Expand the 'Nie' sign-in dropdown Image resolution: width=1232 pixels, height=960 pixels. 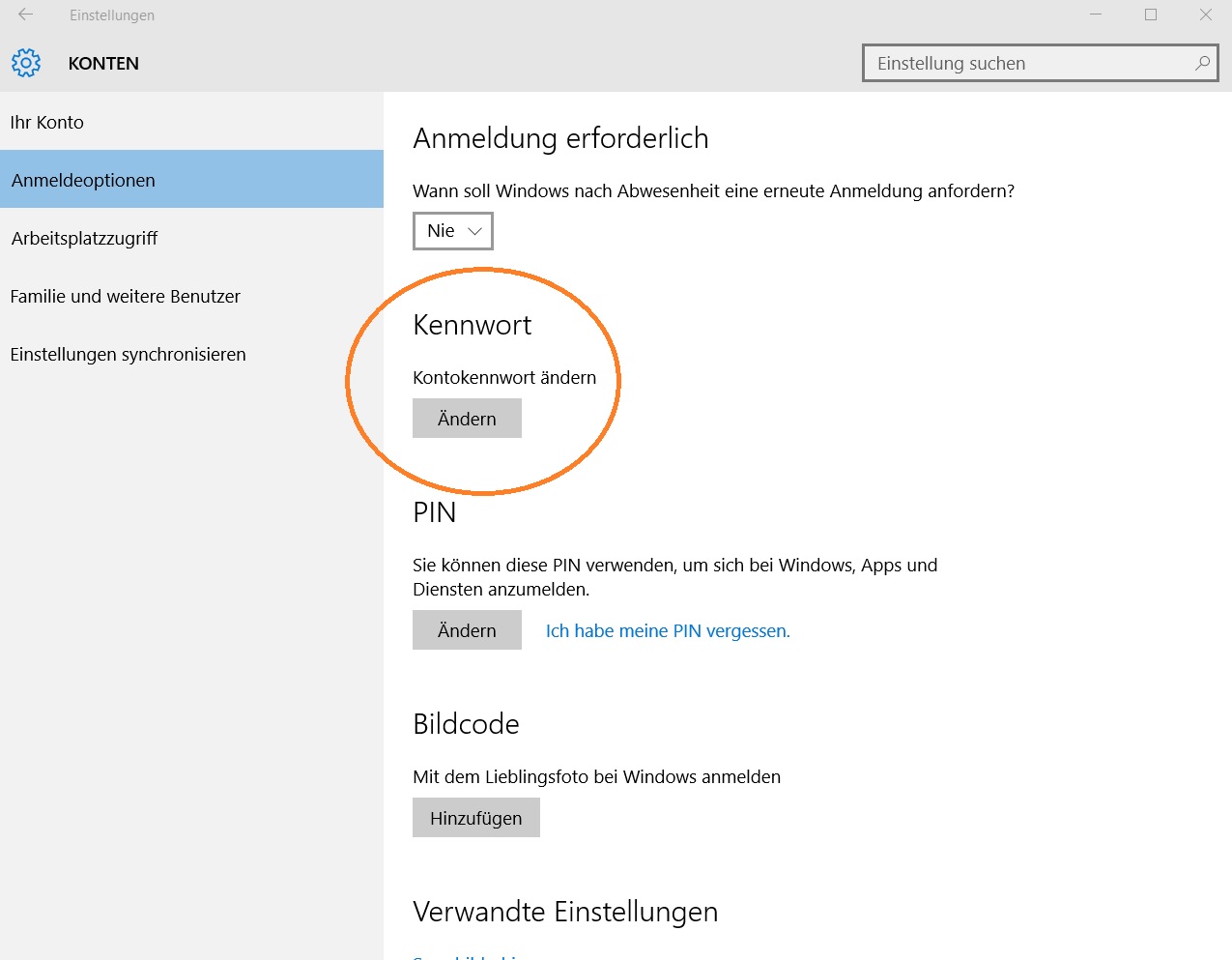click(453, 231)
